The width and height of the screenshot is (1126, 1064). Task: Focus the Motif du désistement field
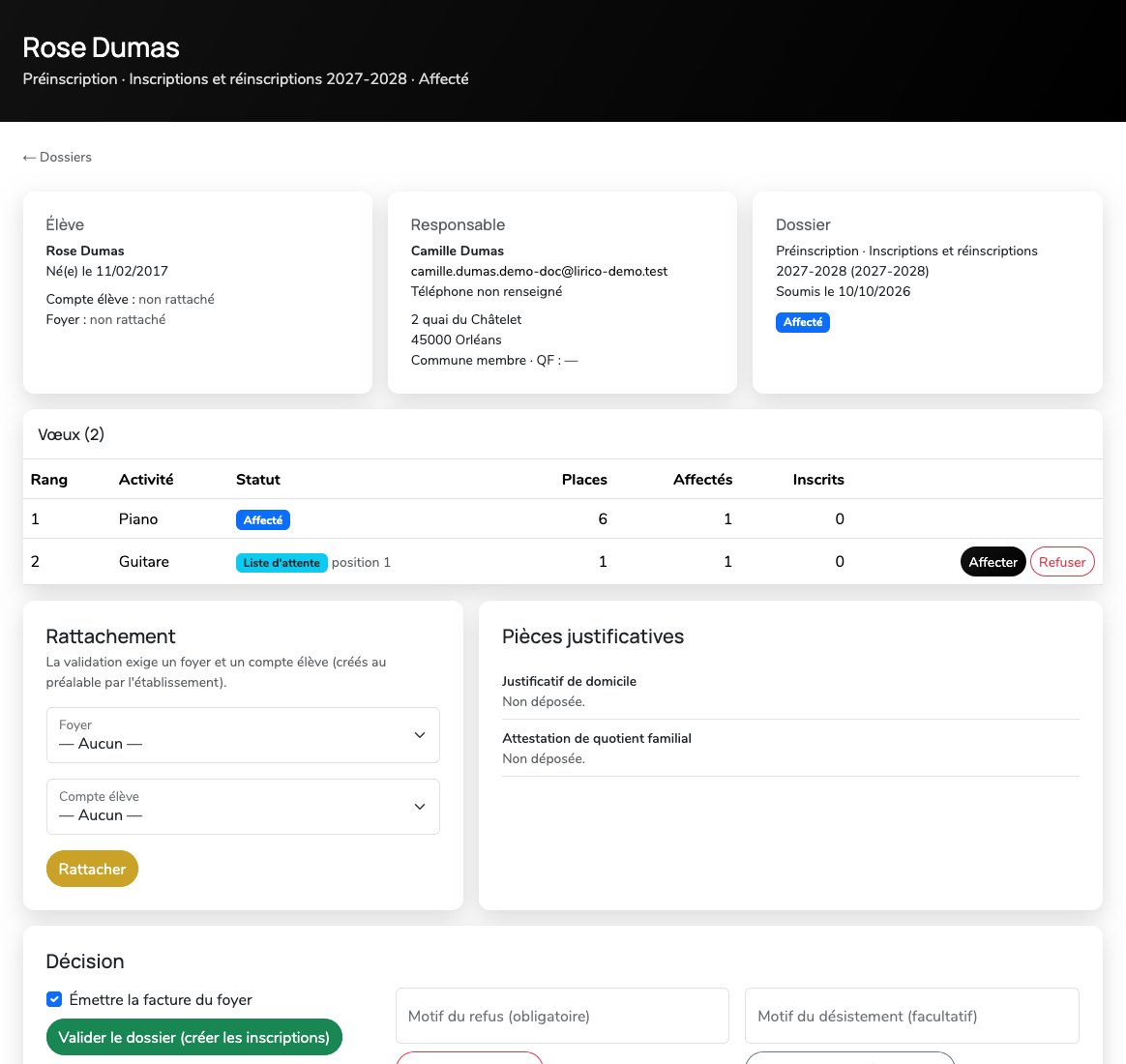click(x=912, y=1016)
